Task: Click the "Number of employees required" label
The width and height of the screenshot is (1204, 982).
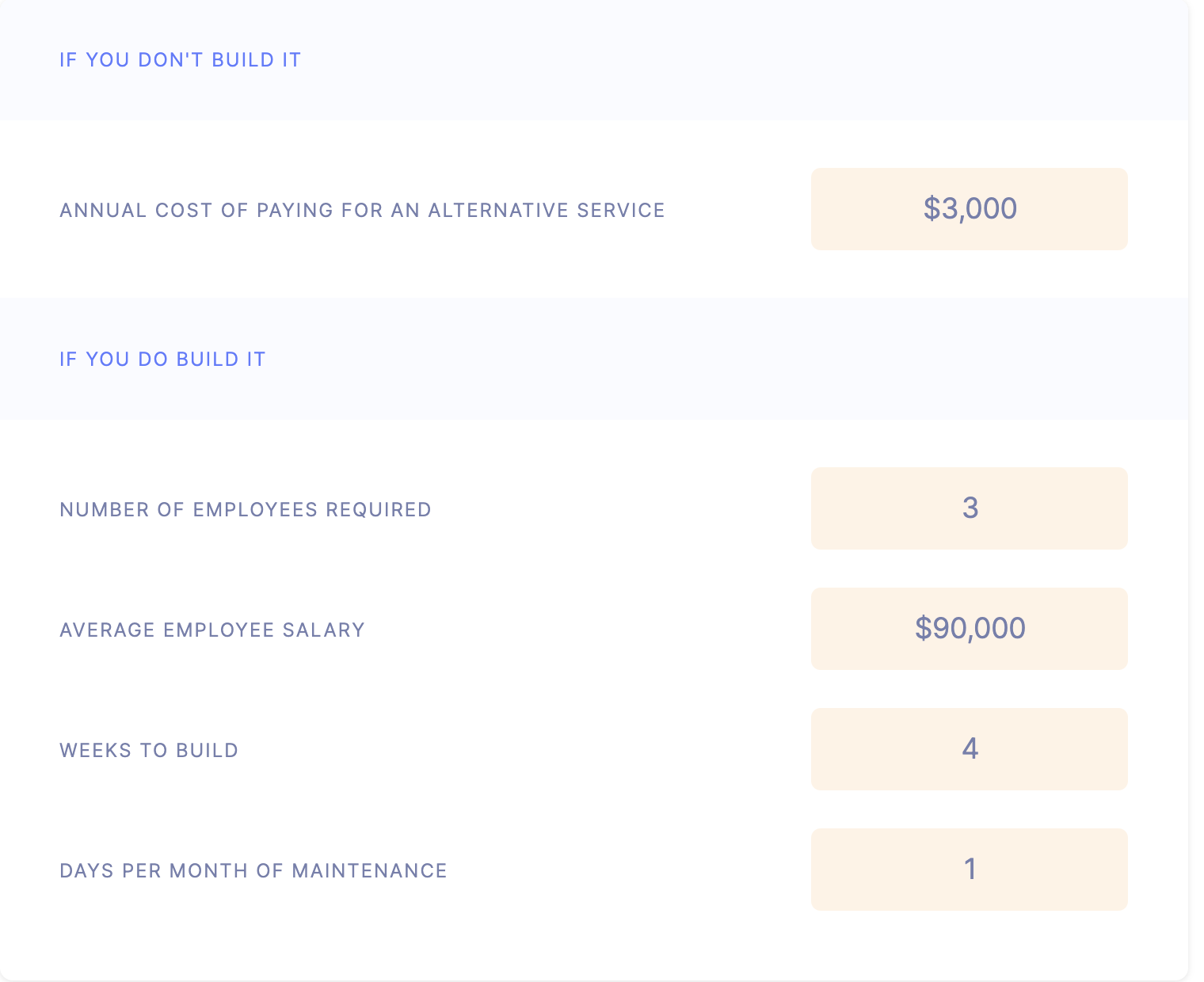Action: tap(246, 510)
